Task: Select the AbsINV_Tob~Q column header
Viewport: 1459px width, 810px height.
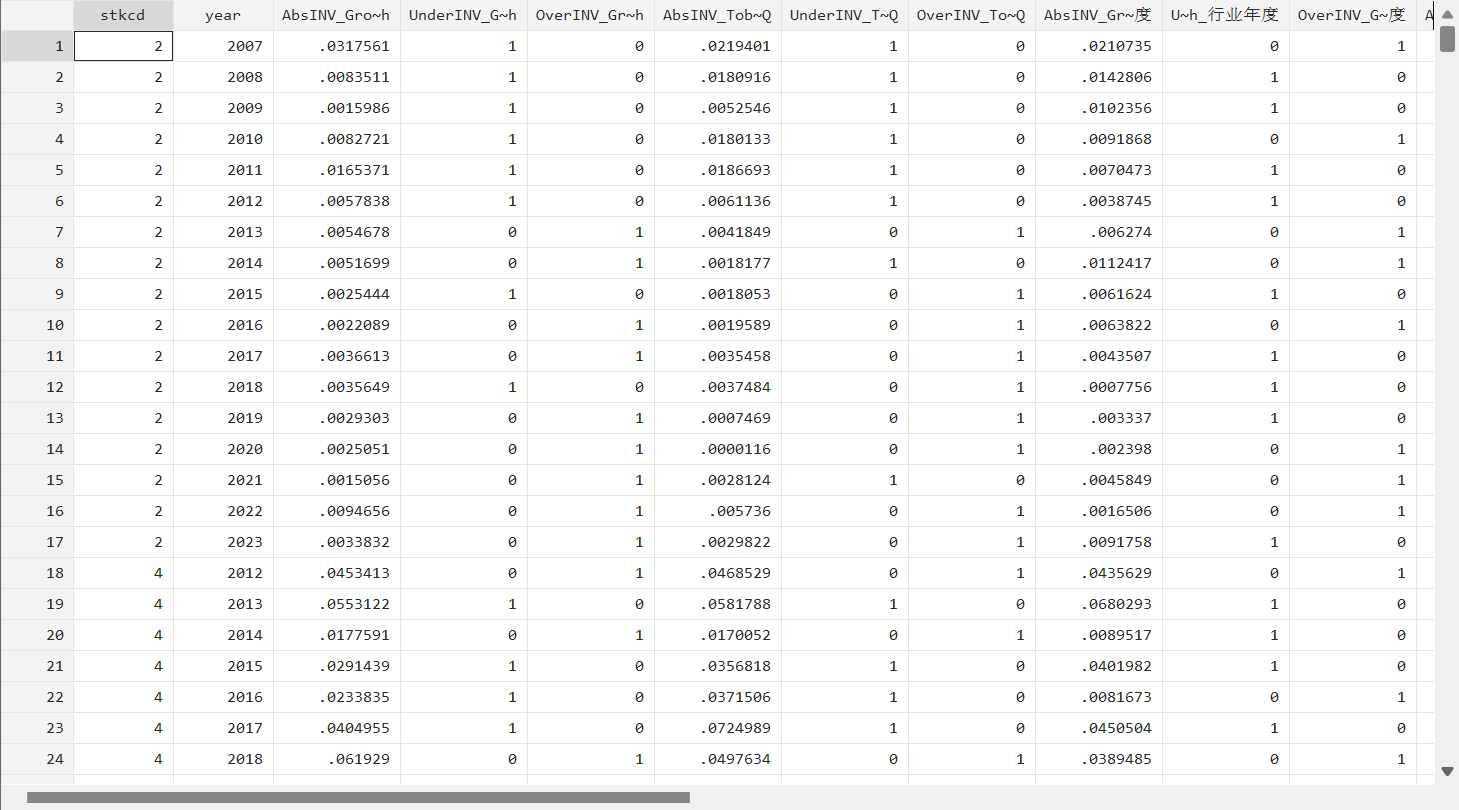Action: coord(718,15)
